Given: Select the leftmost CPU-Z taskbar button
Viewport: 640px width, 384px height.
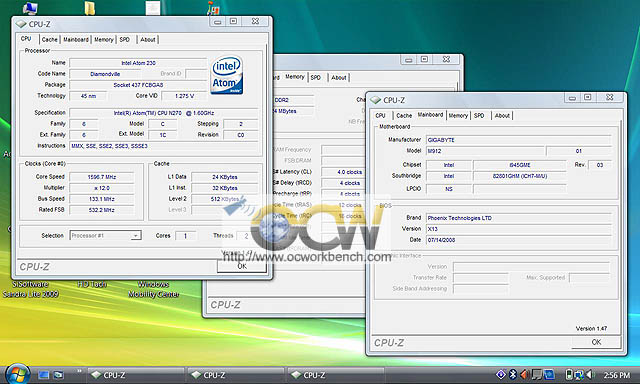Looking at the screenshot, I should click(135, 375).
